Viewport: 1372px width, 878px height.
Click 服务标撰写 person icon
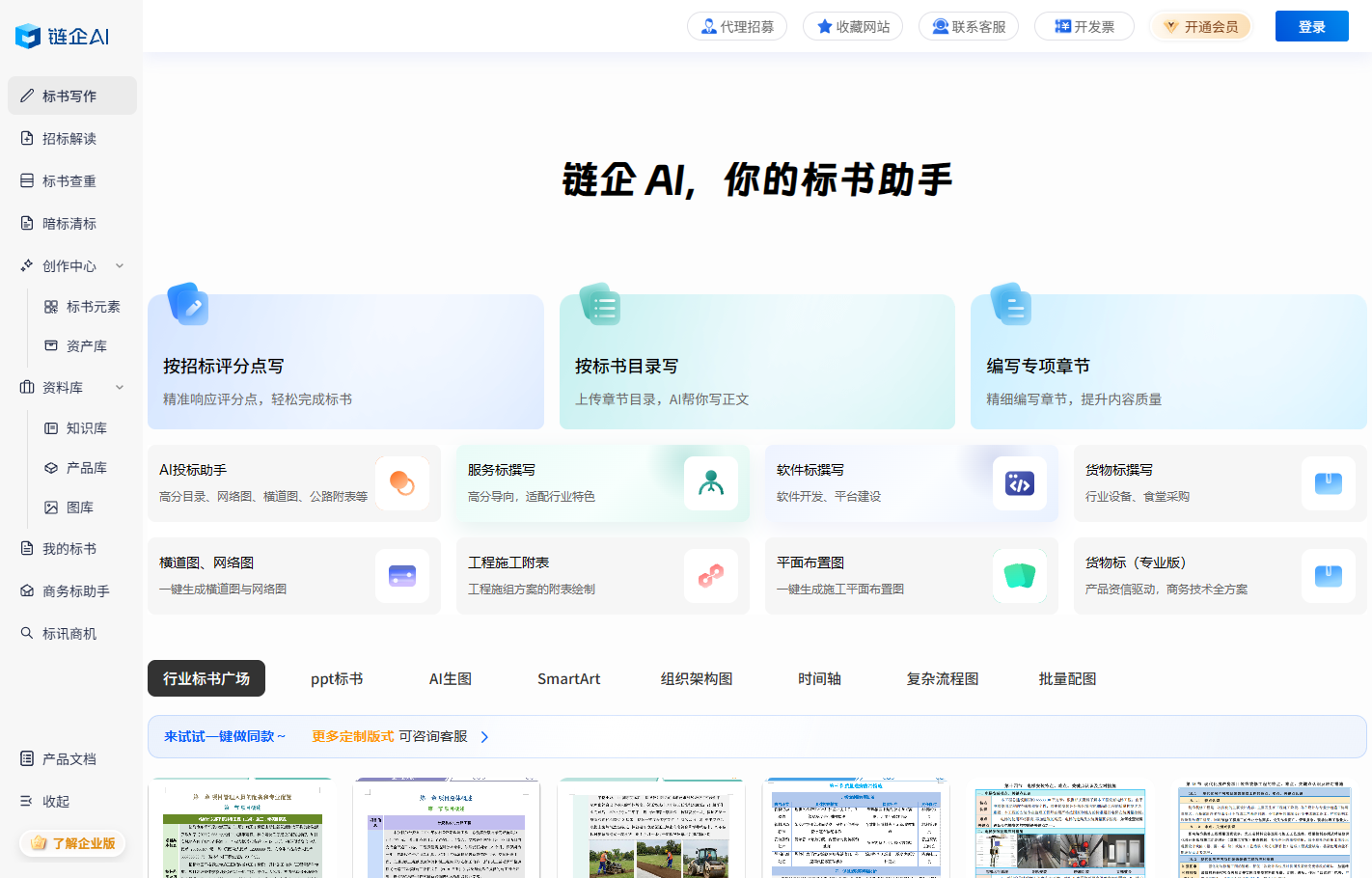click(x=711, y=483)
